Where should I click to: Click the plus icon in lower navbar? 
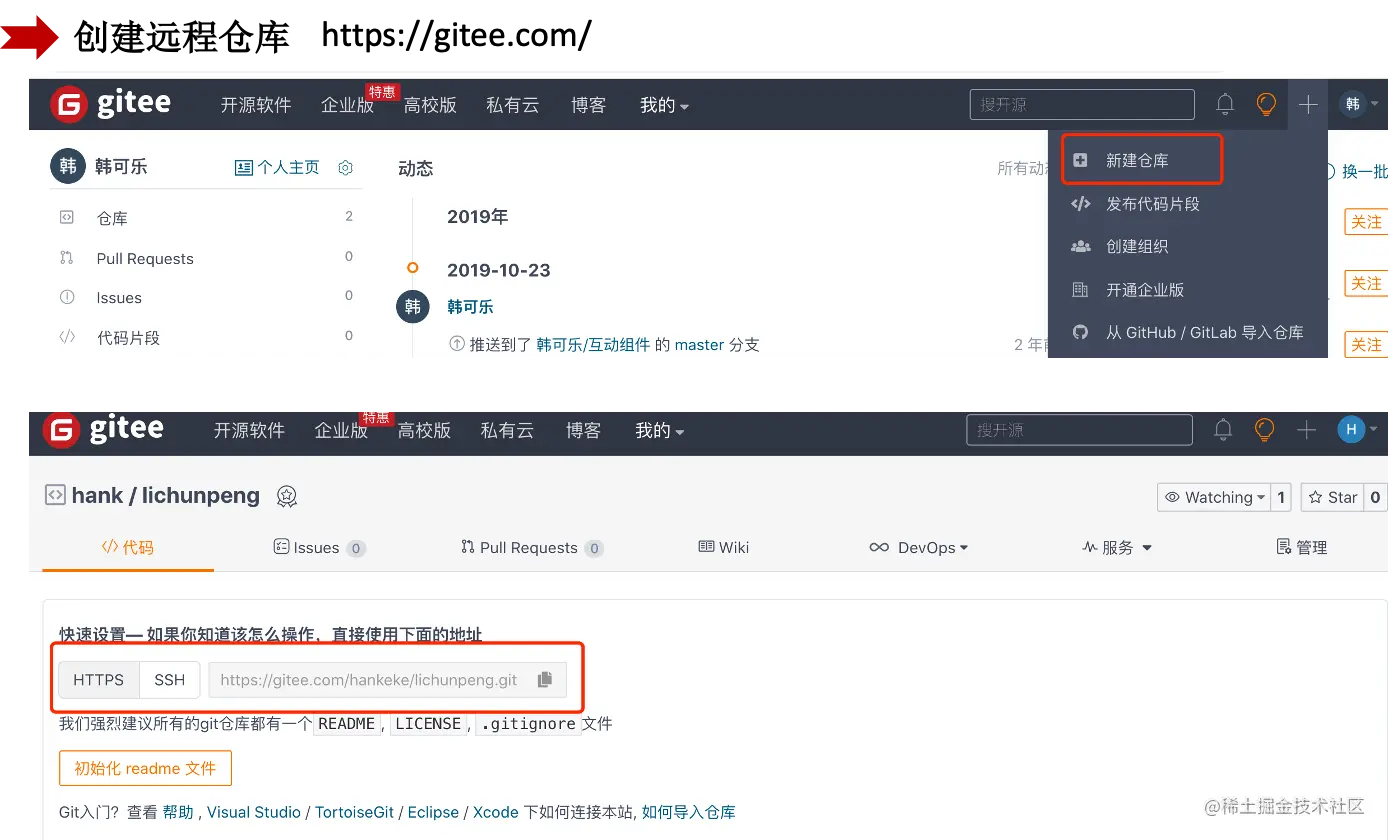[x=1306, y=430]
